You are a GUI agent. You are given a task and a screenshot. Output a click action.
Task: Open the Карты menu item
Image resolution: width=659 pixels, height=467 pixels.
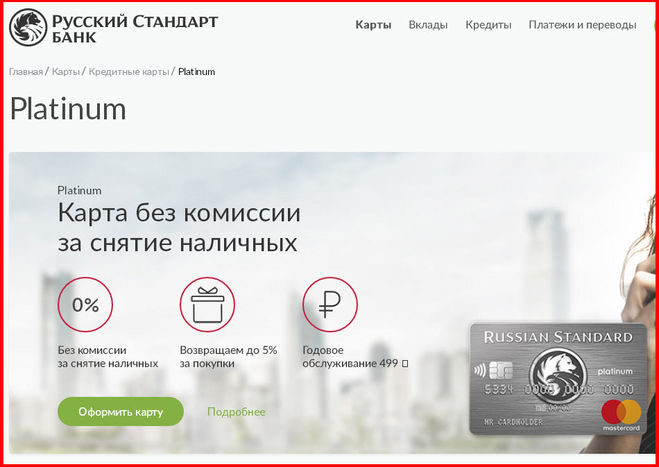coord(373,25)
